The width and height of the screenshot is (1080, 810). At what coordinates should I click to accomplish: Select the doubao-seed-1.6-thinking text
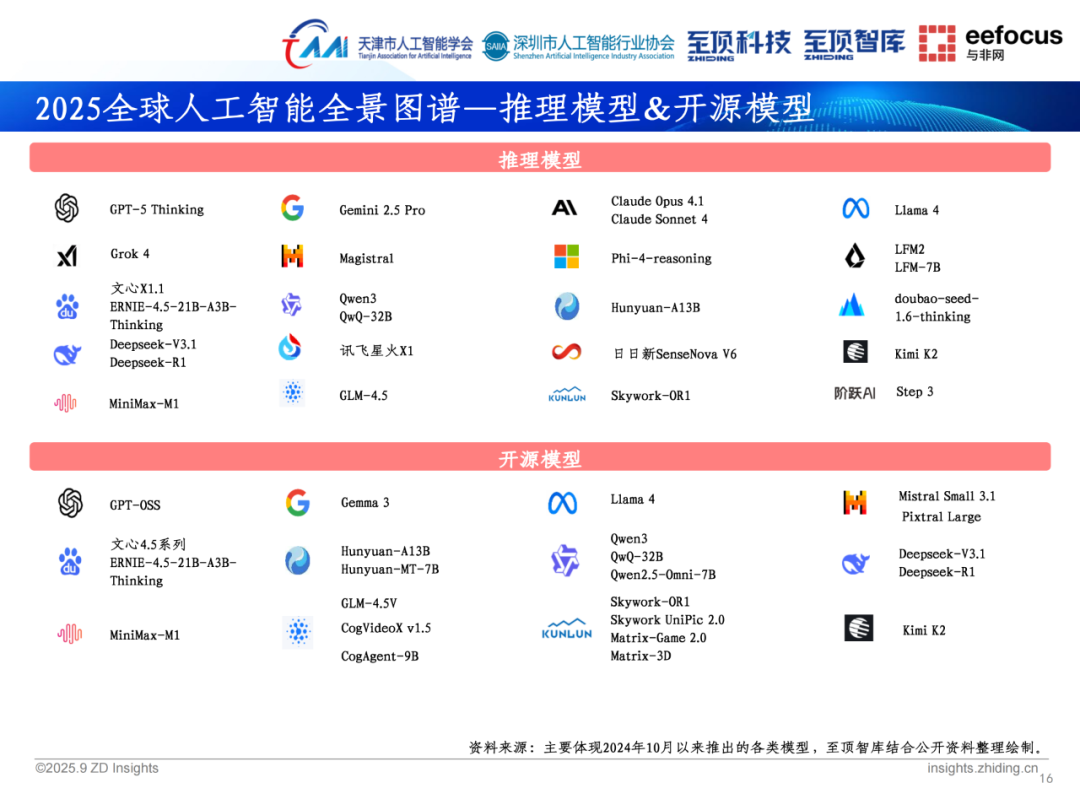coord(936,308)
